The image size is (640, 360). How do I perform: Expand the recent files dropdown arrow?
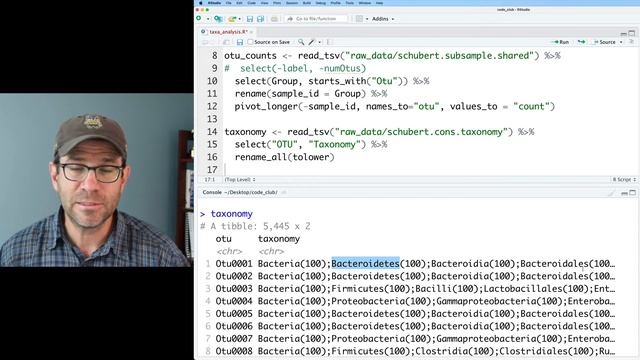(240, 19)
